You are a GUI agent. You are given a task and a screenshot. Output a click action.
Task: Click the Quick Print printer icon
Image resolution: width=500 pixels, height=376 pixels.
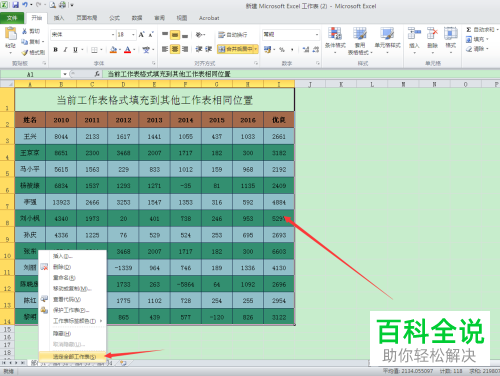point(63,5)
